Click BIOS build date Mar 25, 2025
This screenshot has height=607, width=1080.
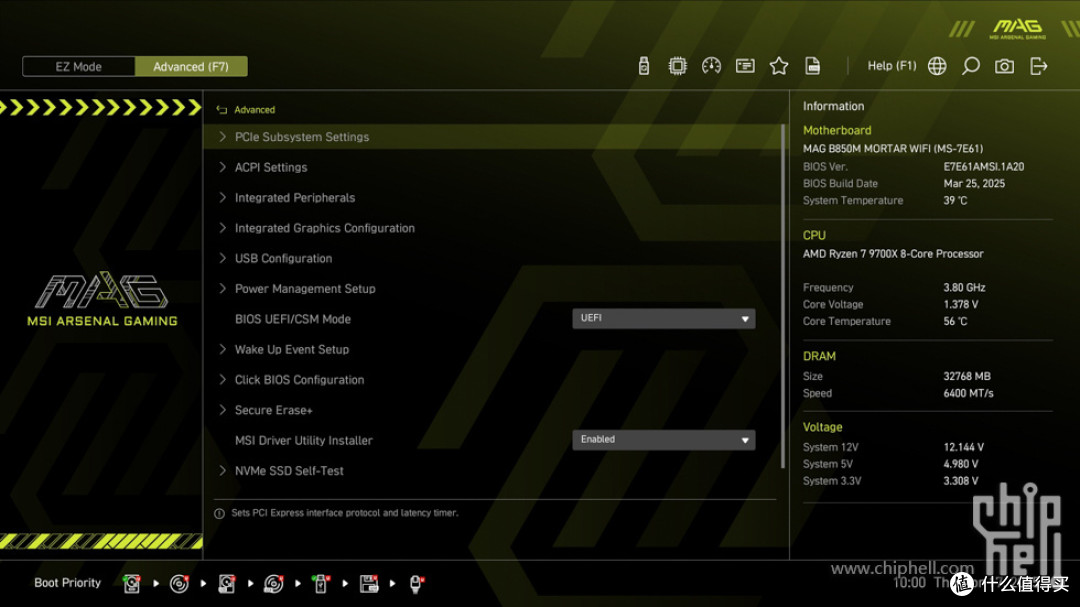tap(974, 183)
